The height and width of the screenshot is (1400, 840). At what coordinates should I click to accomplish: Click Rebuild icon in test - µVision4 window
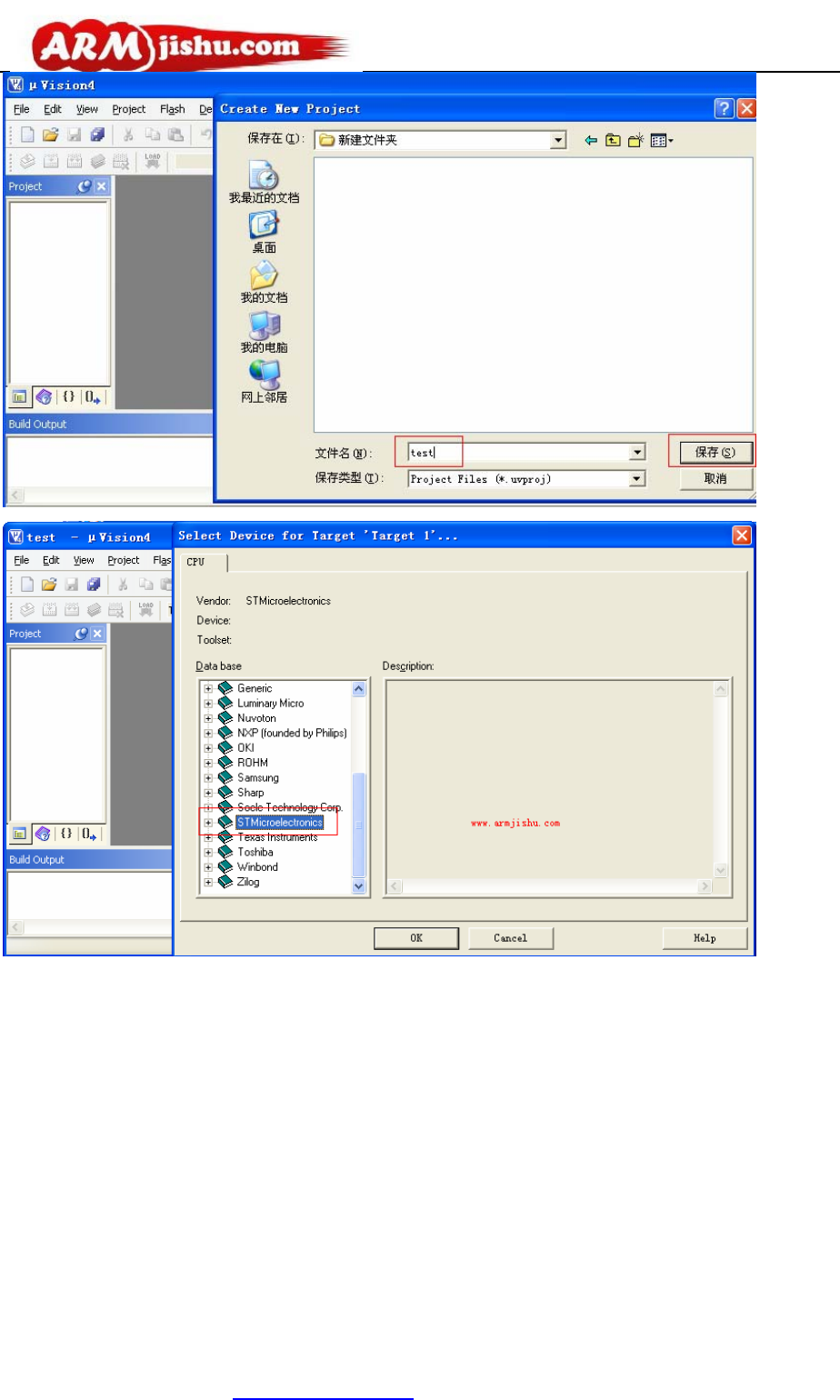coord(71,610)
